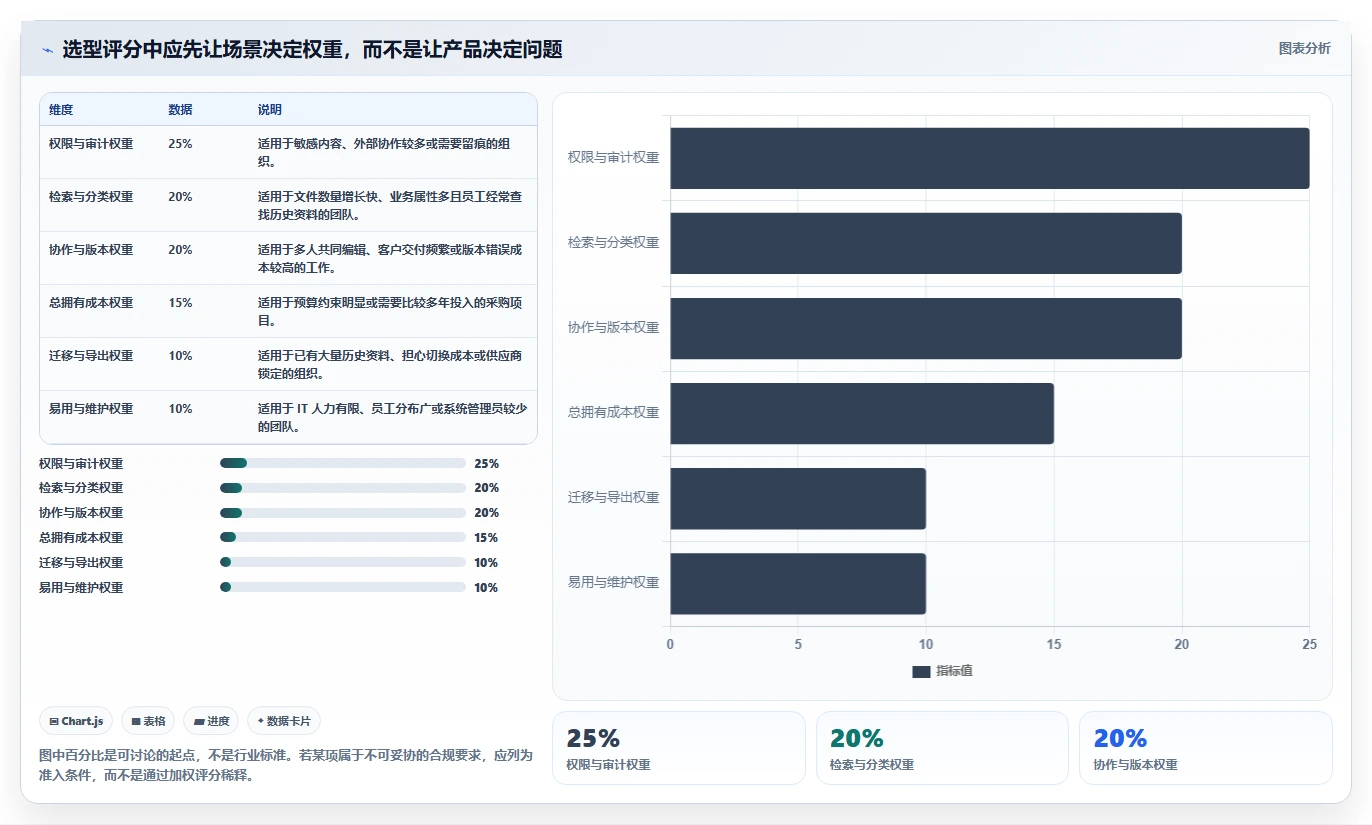Select the 易用与维护权重 cell in the table
Image resolution: width=1372 pixels, height=825 pixels.
tap(91, 409)
